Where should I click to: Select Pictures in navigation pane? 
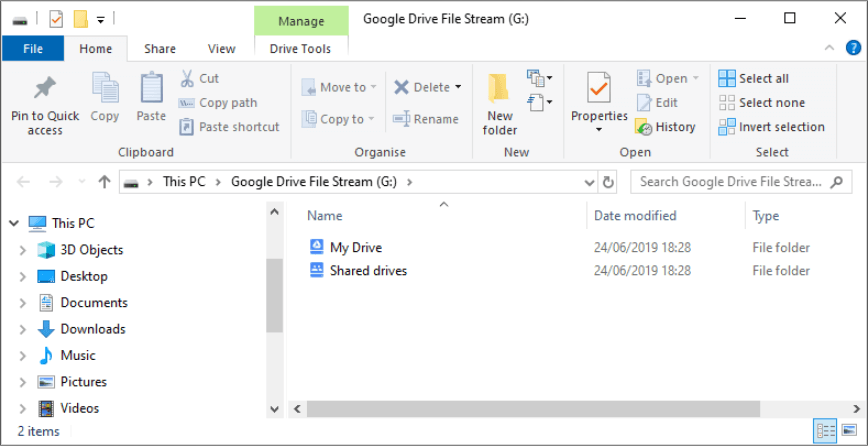(72, 382)
